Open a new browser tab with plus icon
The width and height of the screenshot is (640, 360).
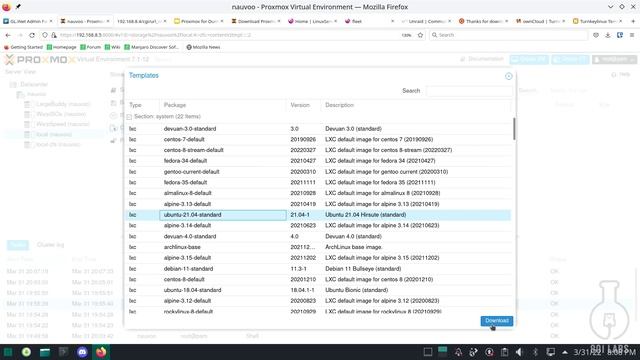(633, 21)
